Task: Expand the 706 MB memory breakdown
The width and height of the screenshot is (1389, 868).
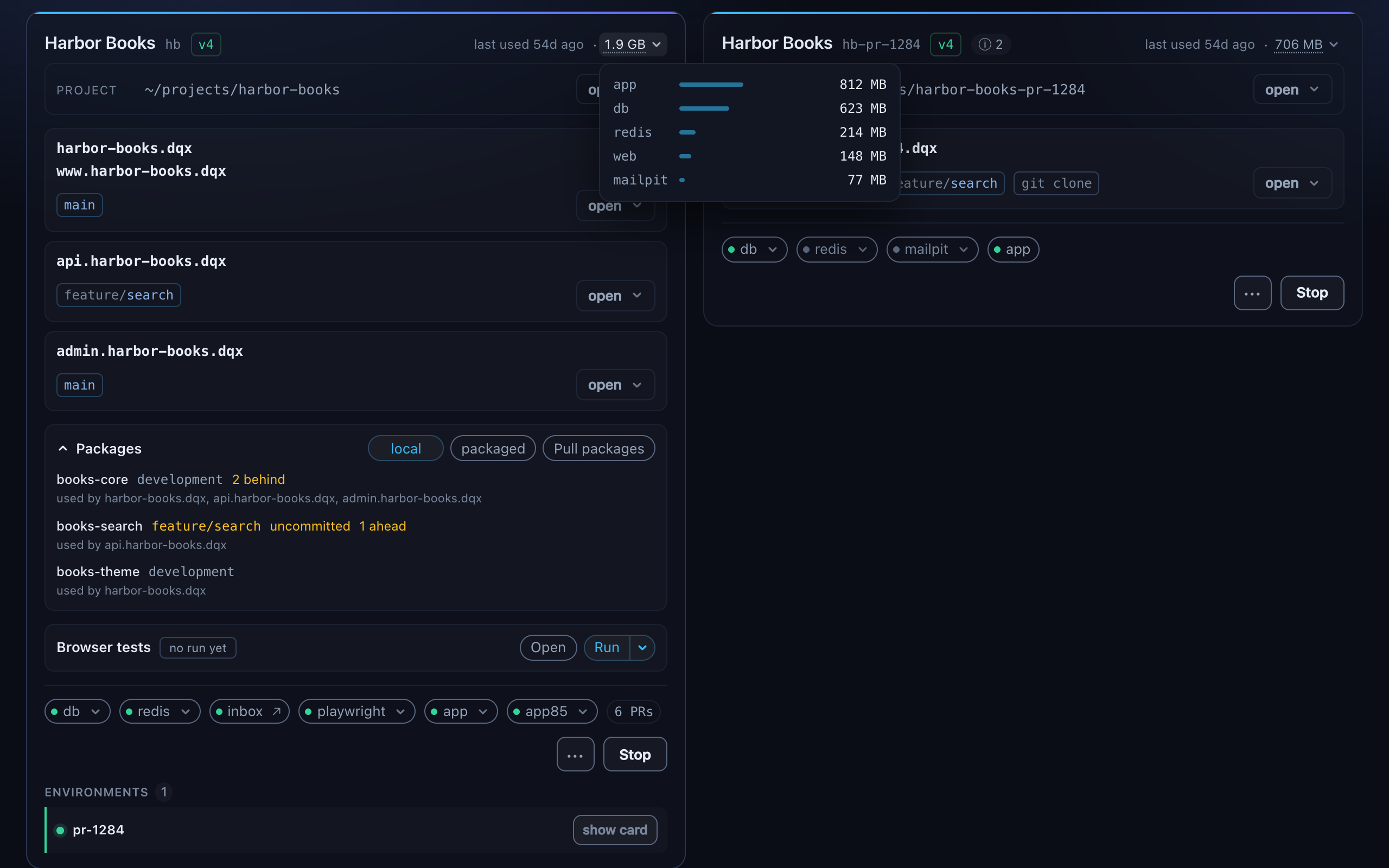Action: (1307, 44)
